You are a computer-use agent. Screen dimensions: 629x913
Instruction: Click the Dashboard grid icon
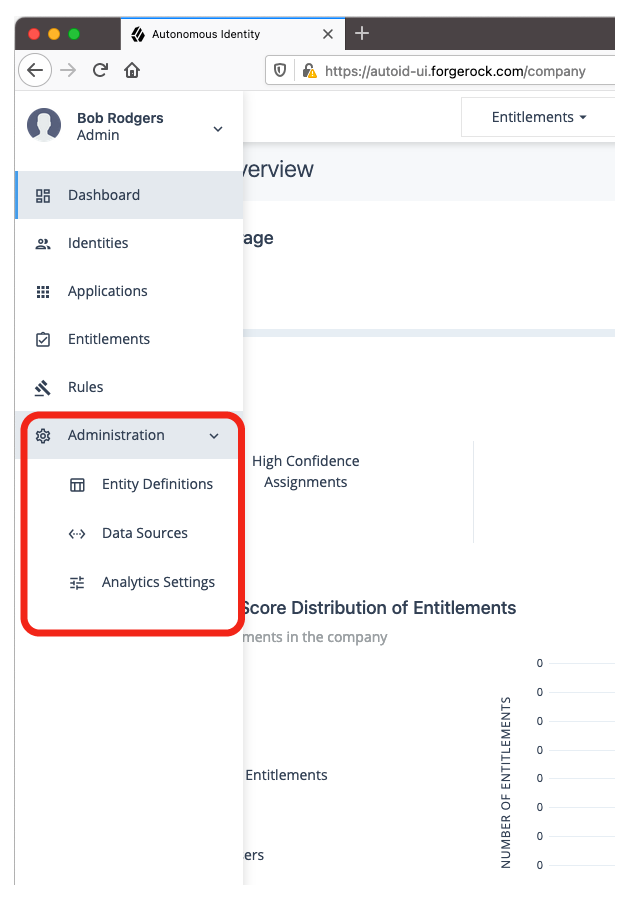[43, 196]
